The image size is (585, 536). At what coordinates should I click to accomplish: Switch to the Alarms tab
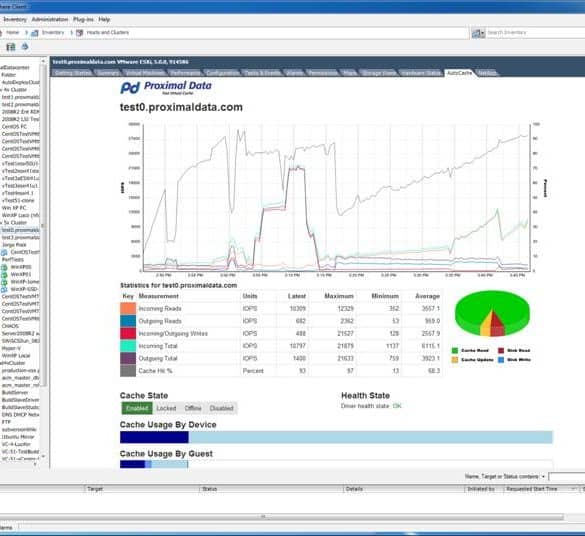coord(294,73)
